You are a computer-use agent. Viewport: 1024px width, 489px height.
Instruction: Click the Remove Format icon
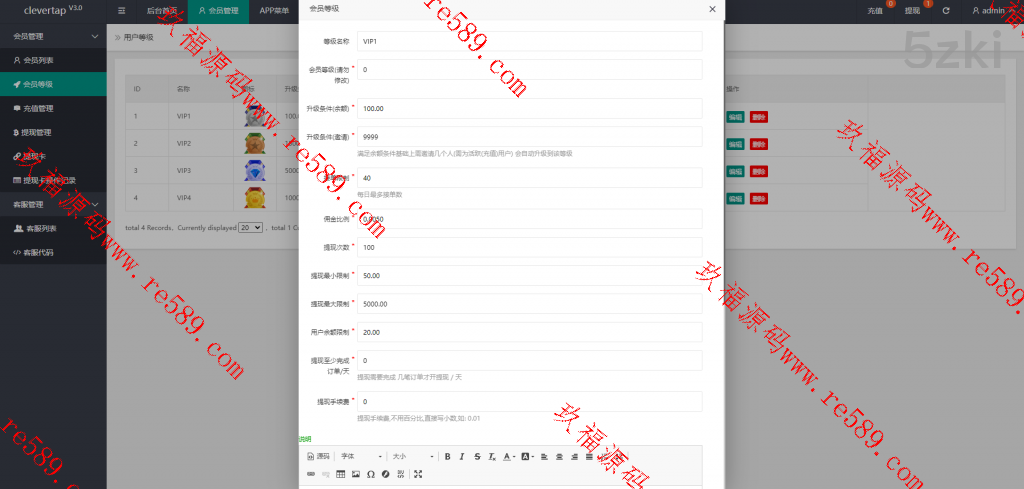[x=492, y=456]
